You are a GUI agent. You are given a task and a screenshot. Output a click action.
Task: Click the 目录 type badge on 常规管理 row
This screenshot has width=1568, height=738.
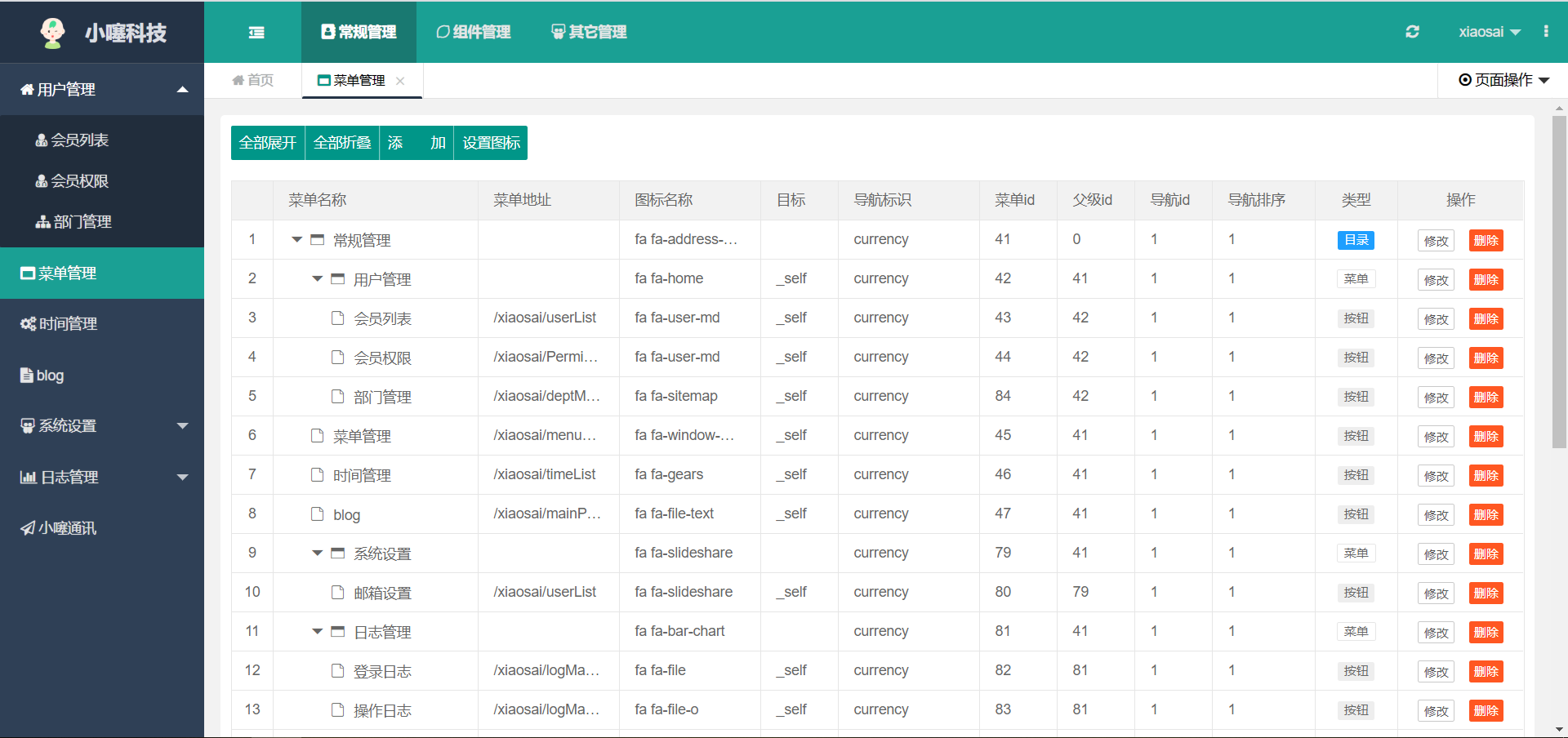point(1356,240)
